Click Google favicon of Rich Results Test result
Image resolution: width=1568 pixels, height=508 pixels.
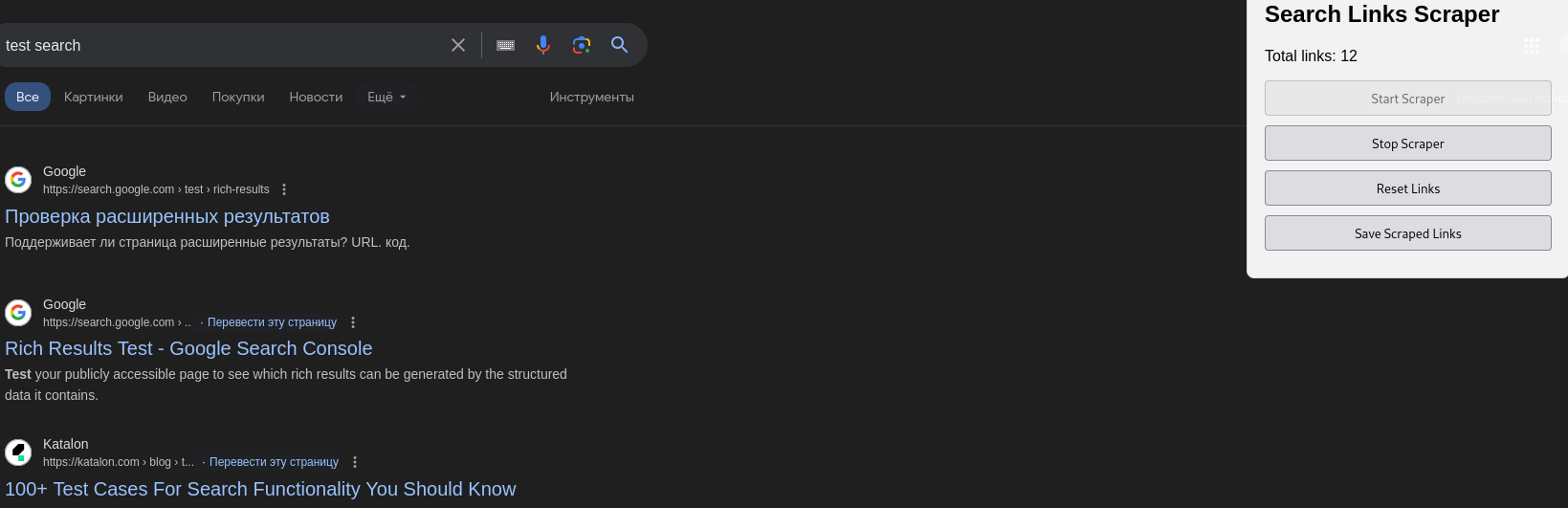pyautogui.click(x=18, y=312)
